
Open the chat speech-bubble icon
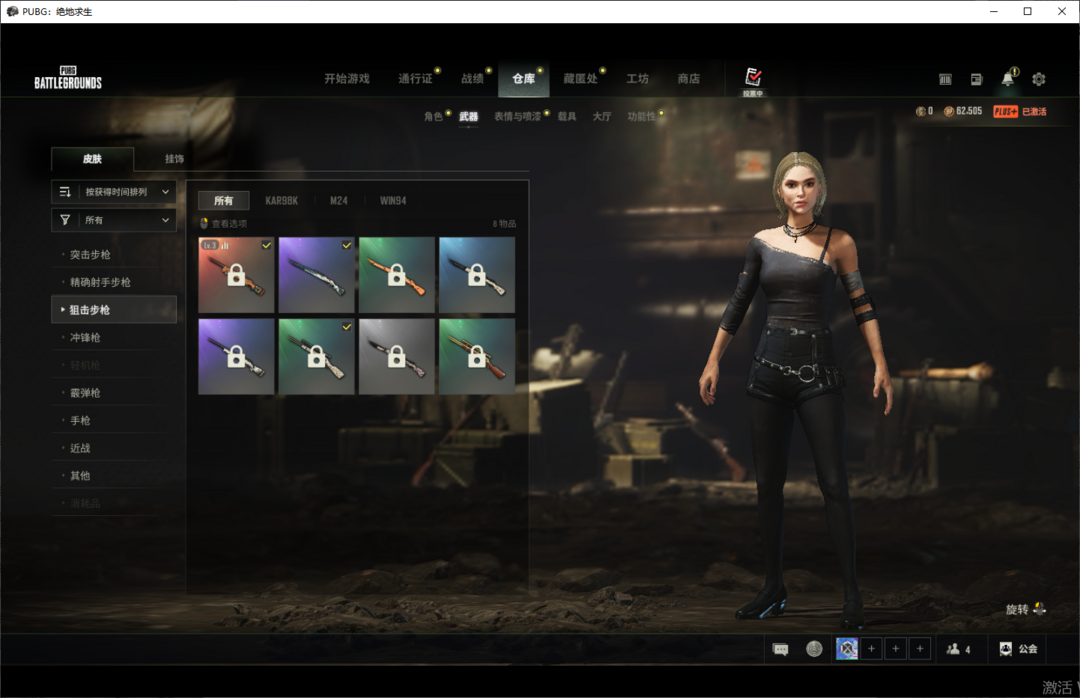(780, 649)
